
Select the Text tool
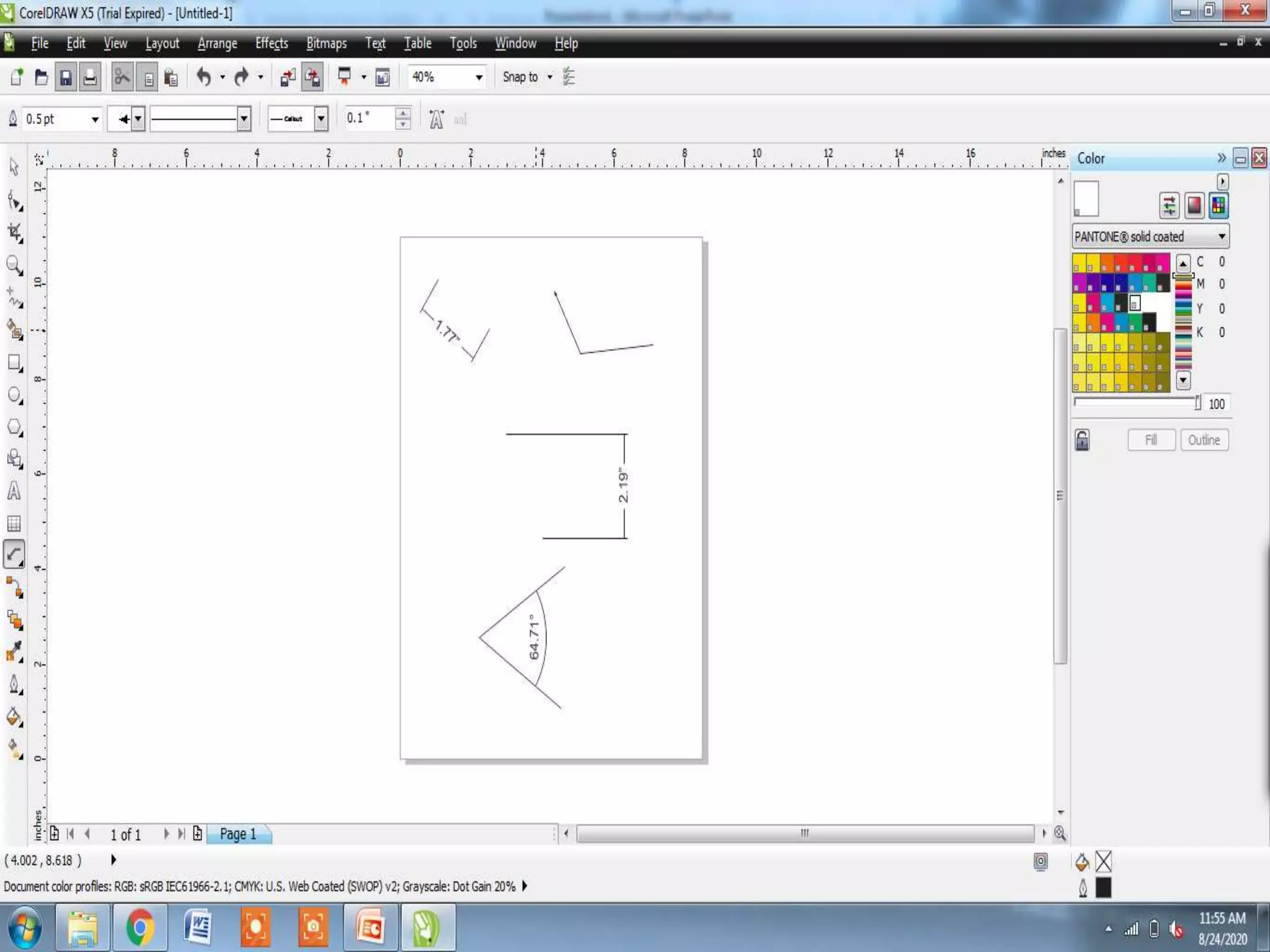point(14,491)
